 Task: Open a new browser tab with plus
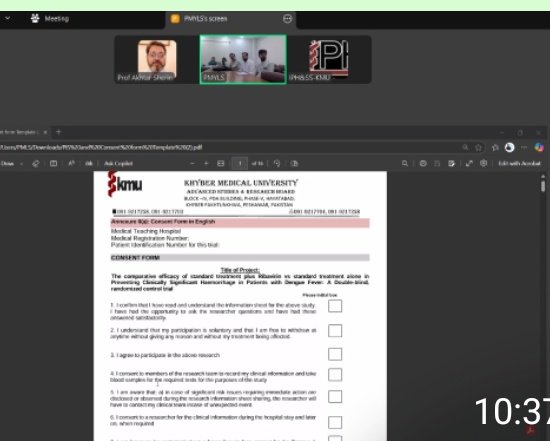59,132
